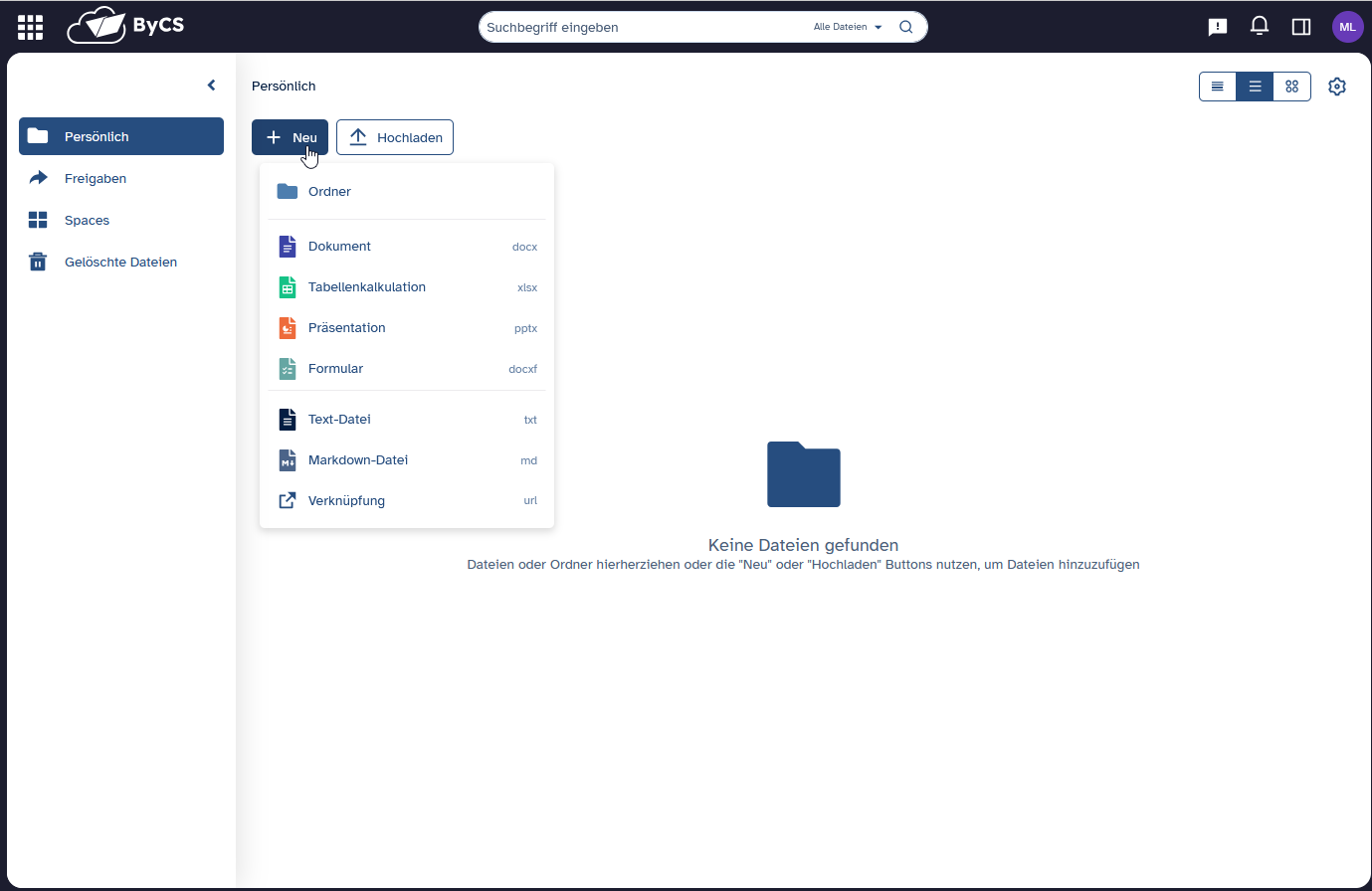The height and width of the screenshot is (891, 1372).
Task: Switch to condensed table view
Action: pyautogui.click(x=1217, y=87)
